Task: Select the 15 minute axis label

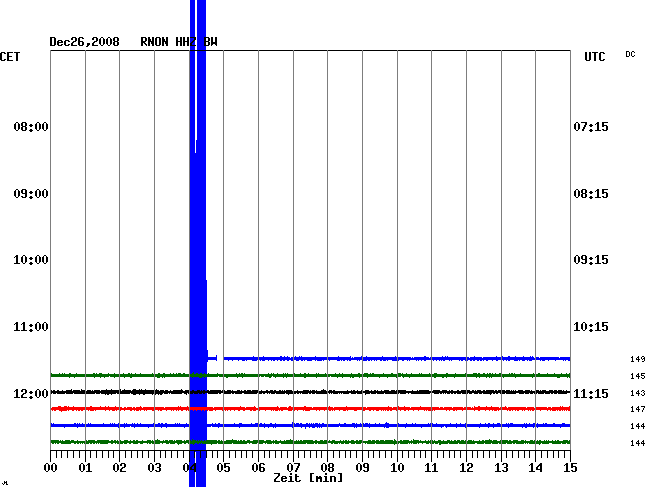Action: (x=570, y=468)
